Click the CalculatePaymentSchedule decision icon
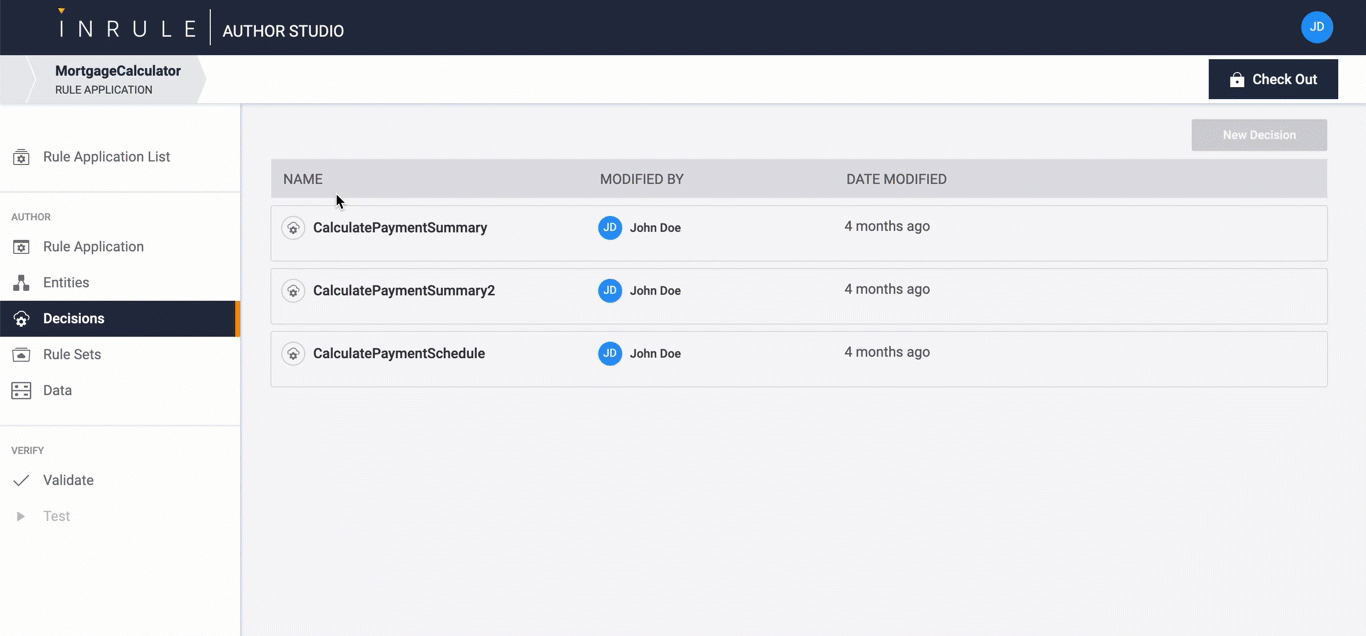 click(x=293, y=353)
